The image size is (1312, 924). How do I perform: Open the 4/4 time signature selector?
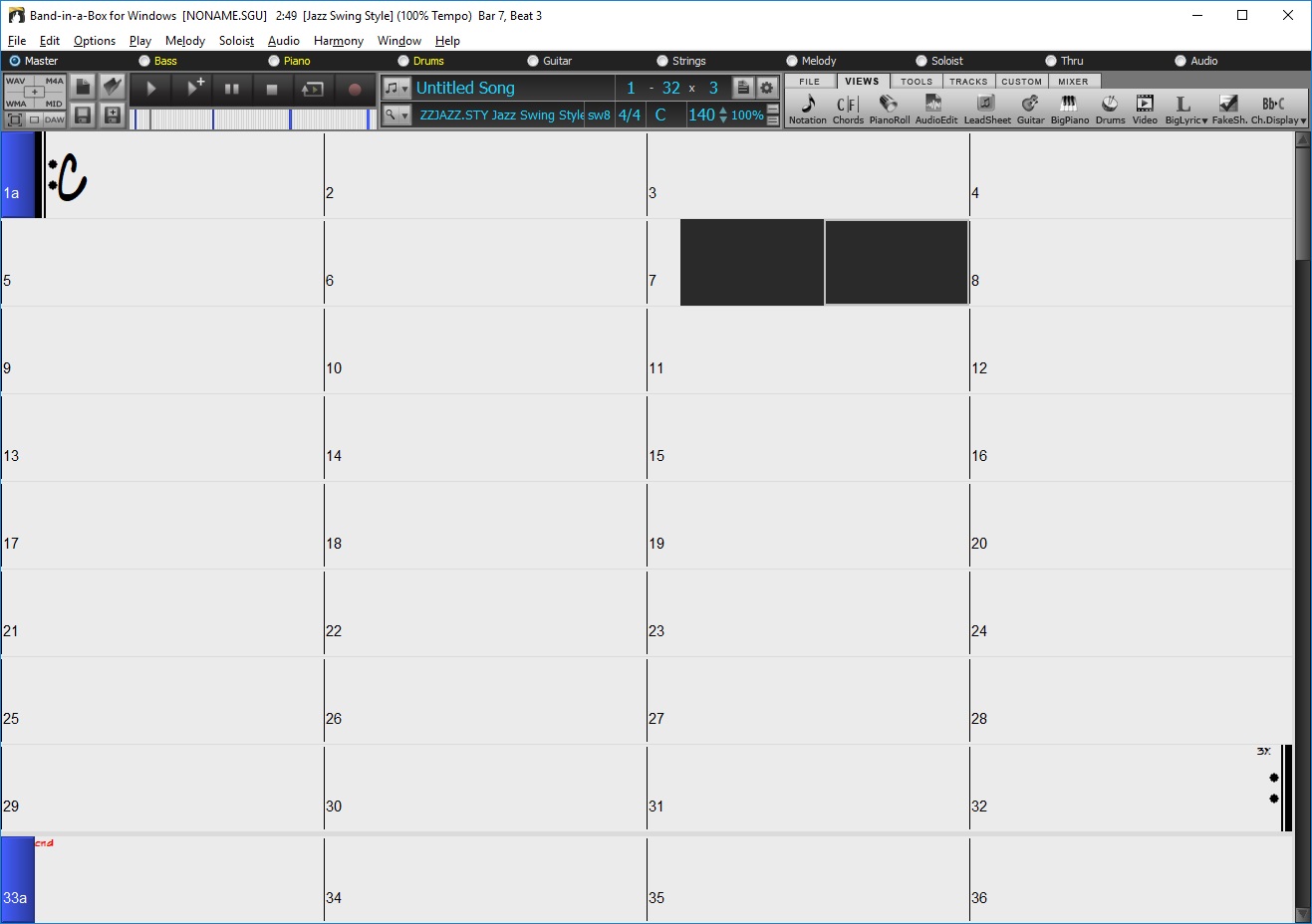click(630, 115)
